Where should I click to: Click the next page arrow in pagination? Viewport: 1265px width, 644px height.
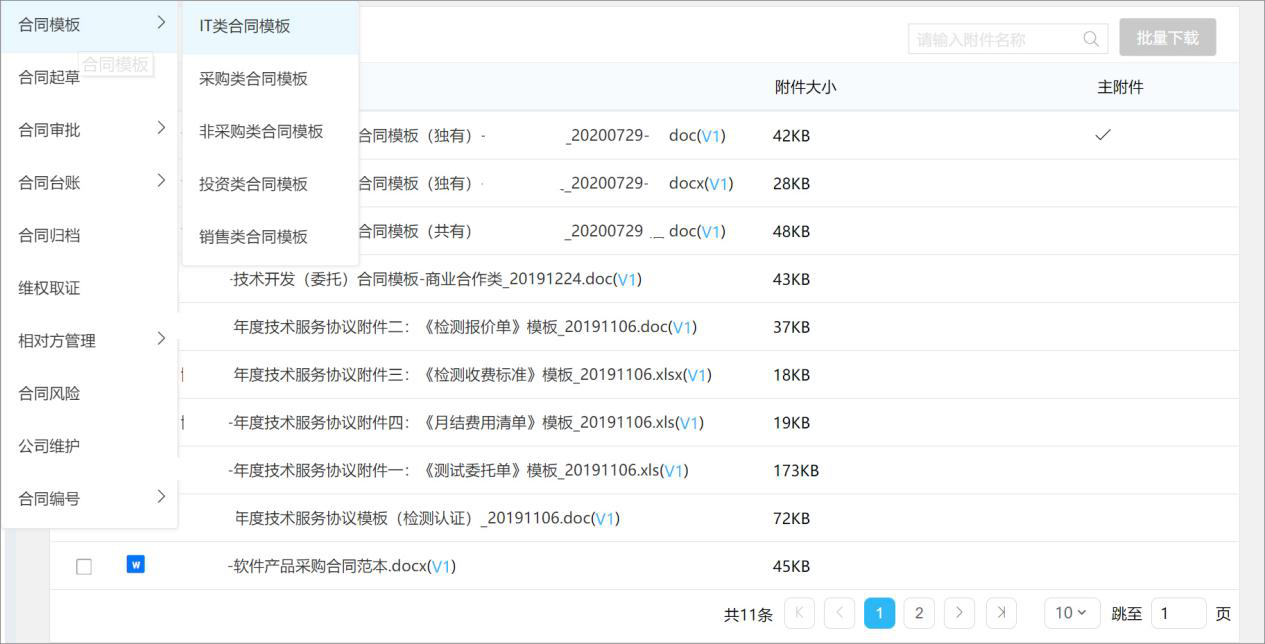pyautogui.click(x=958, y=612)
